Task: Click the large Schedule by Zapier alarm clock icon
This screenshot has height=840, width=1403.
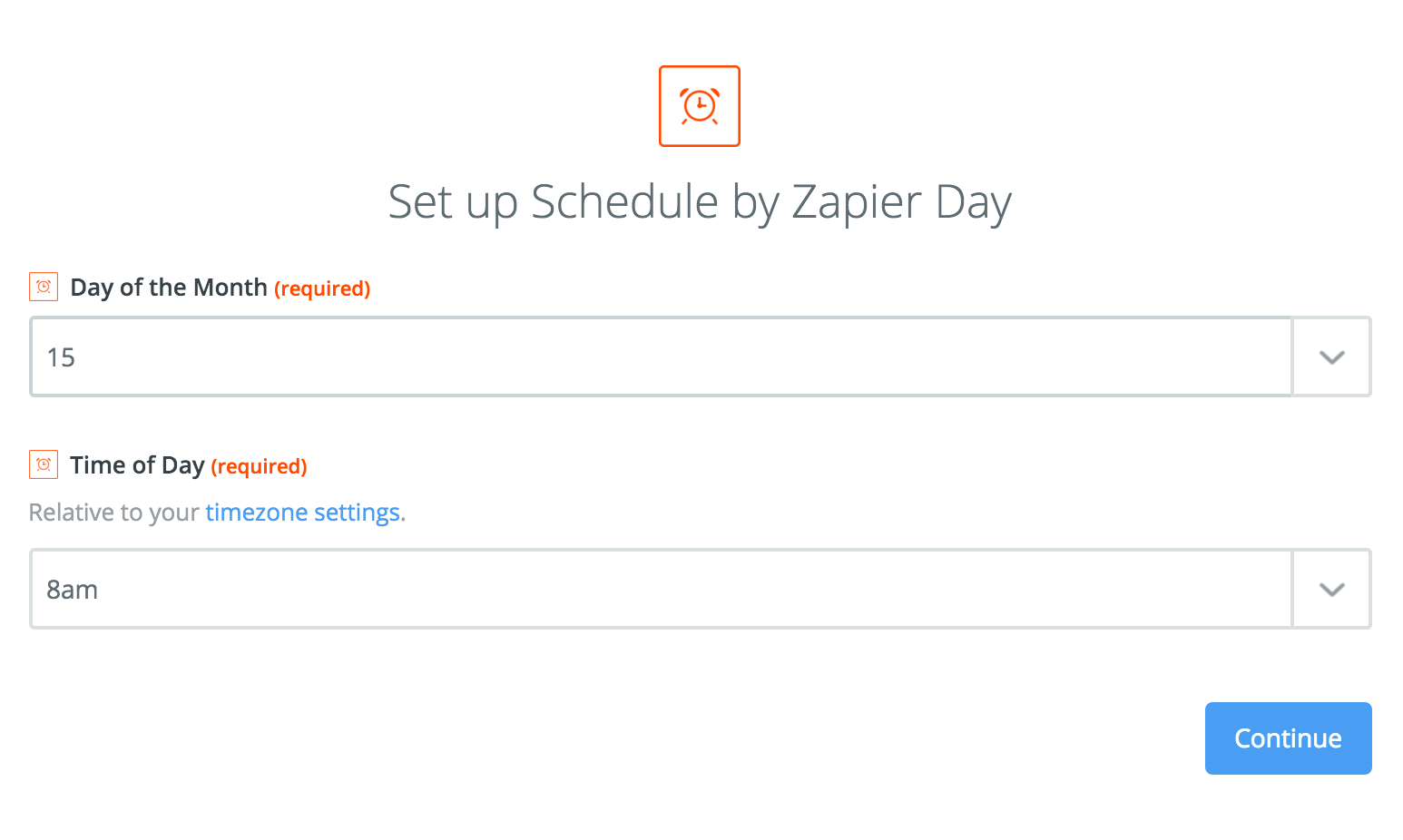Action: 700,106
